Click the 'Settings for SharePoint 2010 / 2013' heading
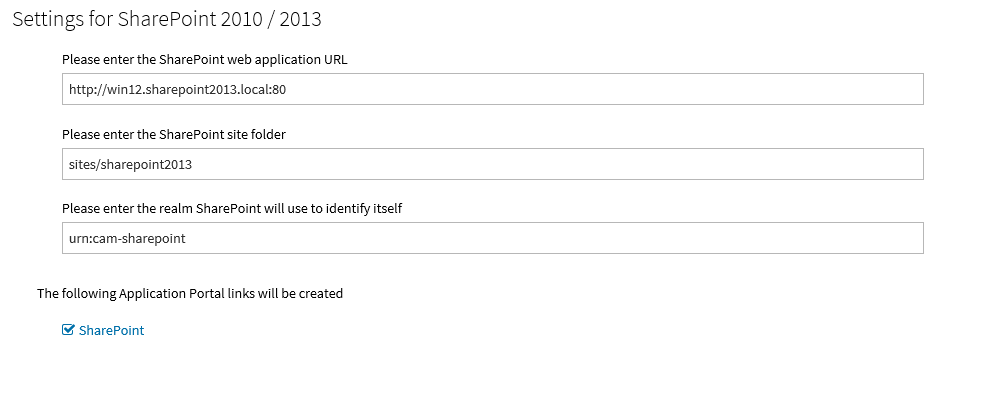 pos(167,19)
